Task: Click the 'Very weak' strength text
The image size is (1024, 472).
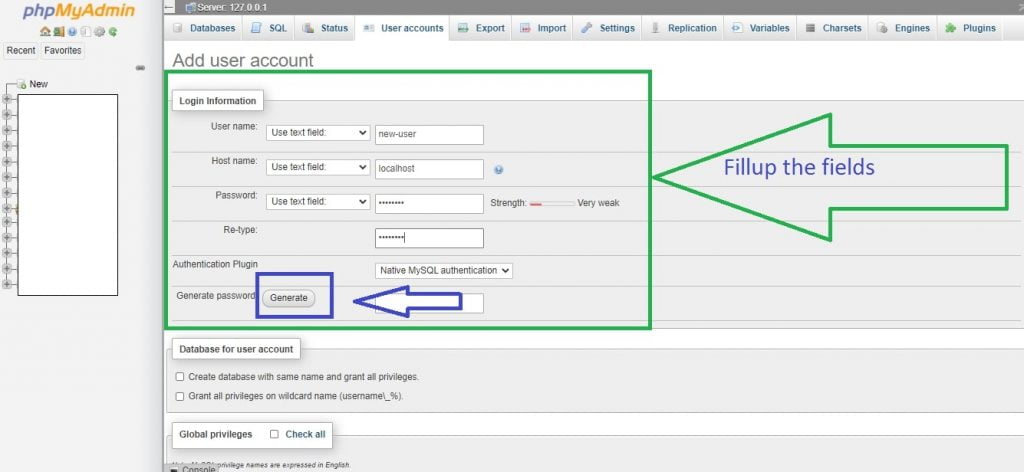Action: (x=598, y=203)
